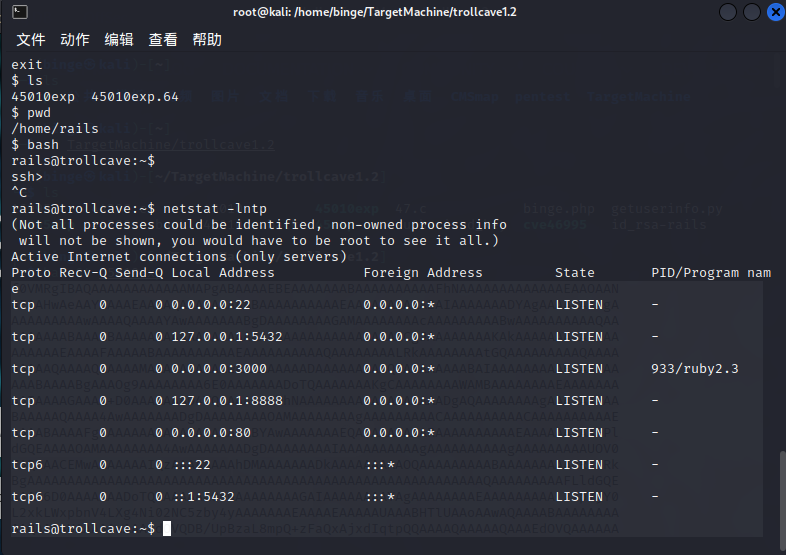
Task: Click the '^C' interrupt line
Action: coord(19,193)
